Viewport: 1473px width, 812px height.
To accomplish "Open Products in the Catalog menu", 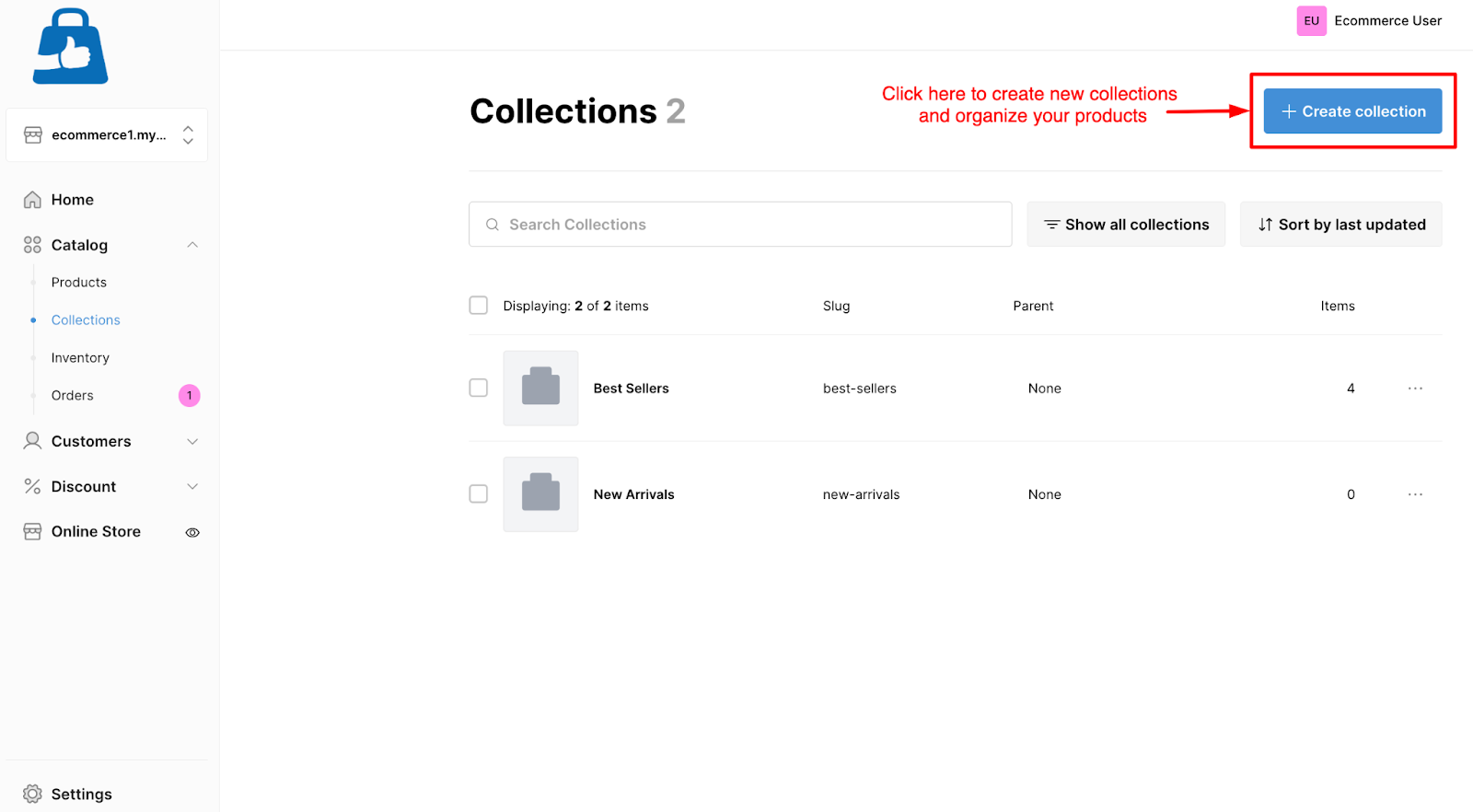I will click(x=79, y=283).
